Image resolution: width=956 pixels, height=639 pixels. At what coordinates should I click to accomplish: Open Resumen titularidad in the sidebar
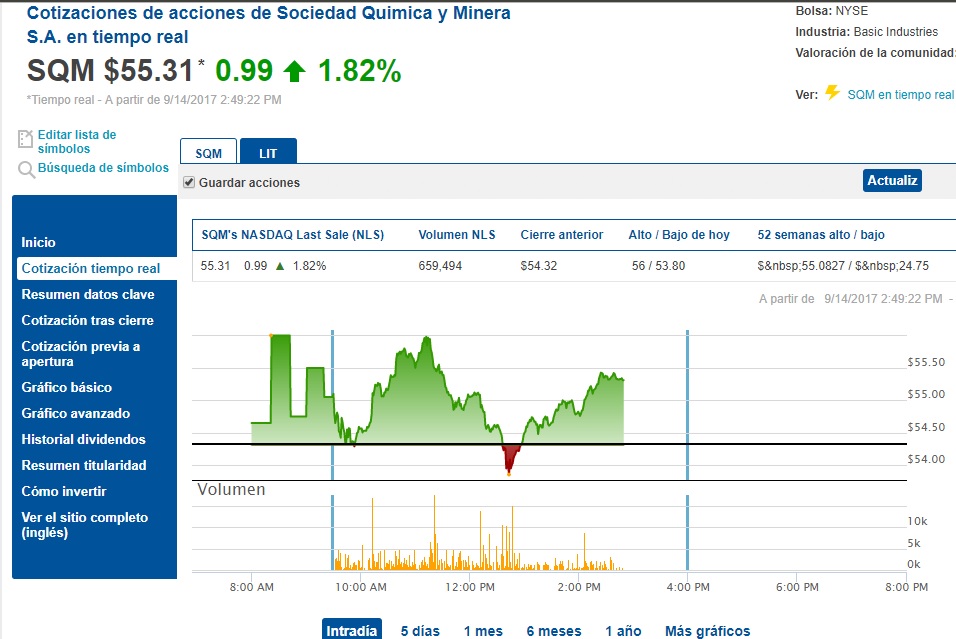84,465
